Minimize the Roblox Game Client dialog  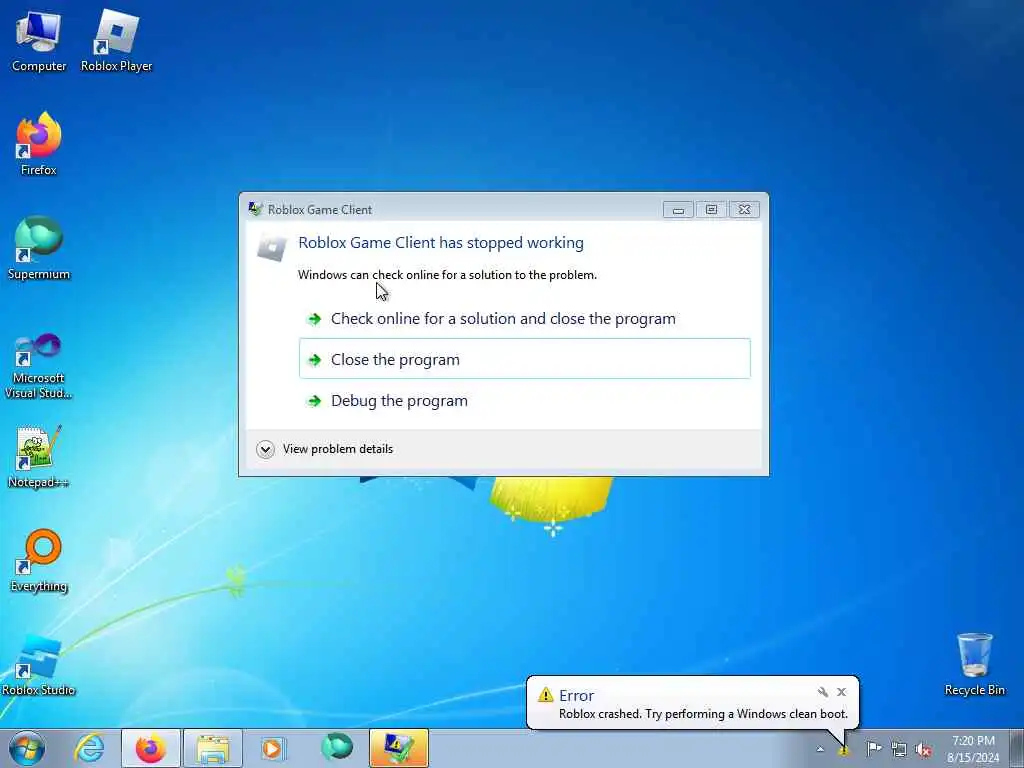click(x=678, y=210)
